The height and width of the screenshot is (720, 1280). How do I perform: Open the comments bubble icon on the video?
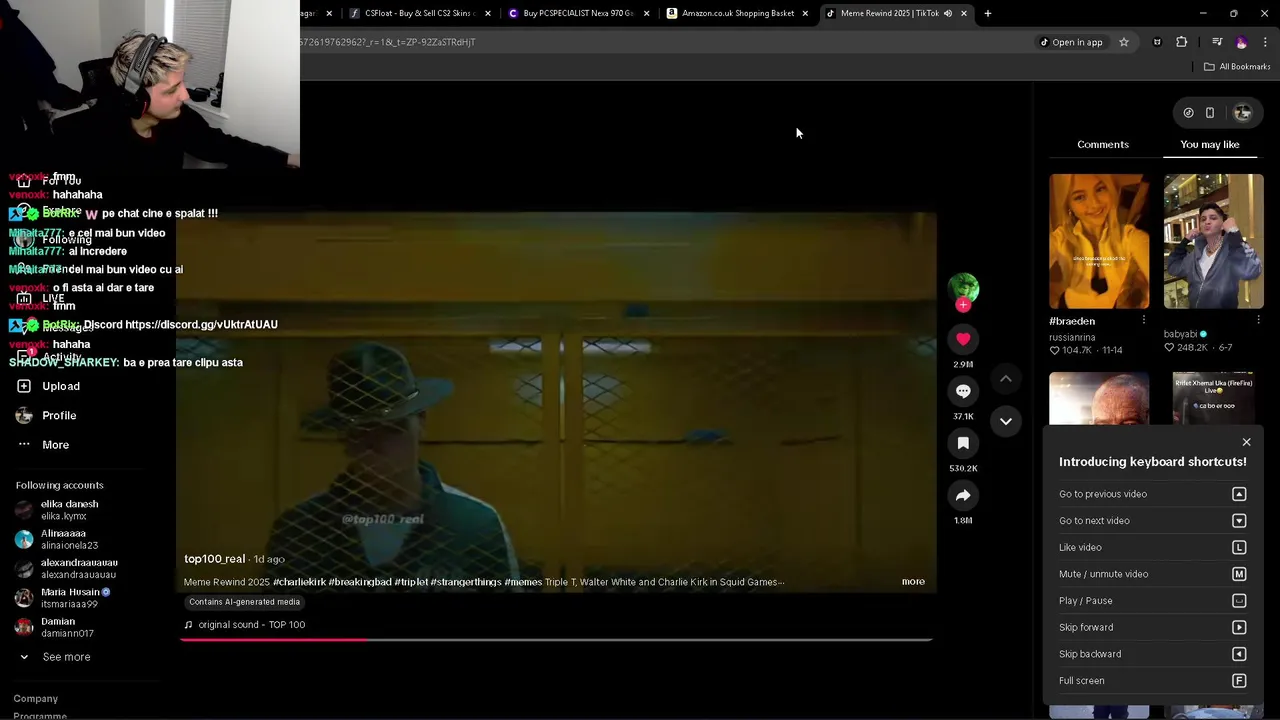point(963,391)
